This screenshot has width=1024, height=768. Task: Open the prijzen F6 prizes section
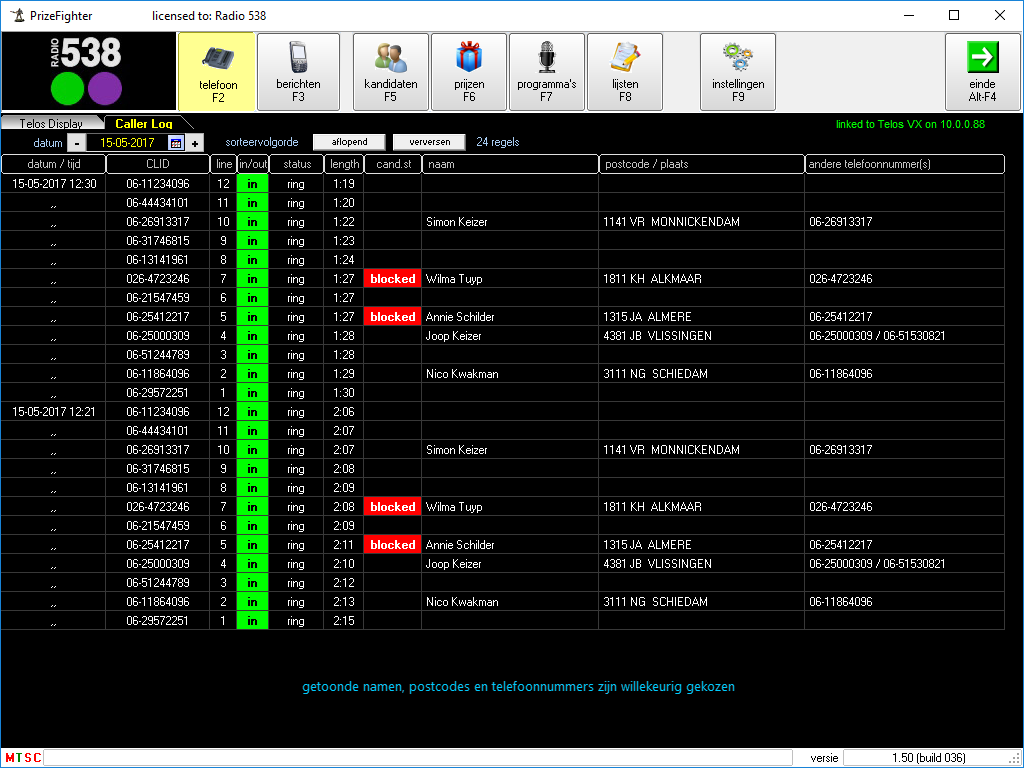coord(468,71)
